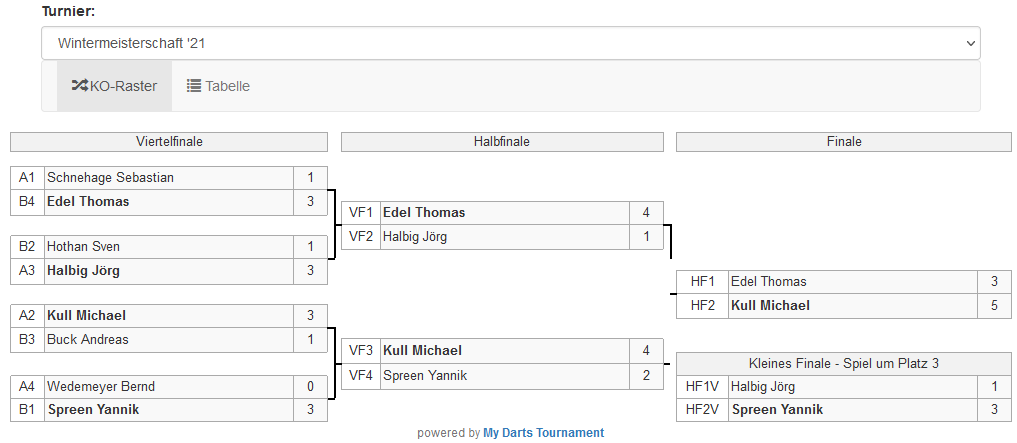Click Hothan Sven's match entry
This screenshot has width=1017, height=443.
[x=83, y=247]
